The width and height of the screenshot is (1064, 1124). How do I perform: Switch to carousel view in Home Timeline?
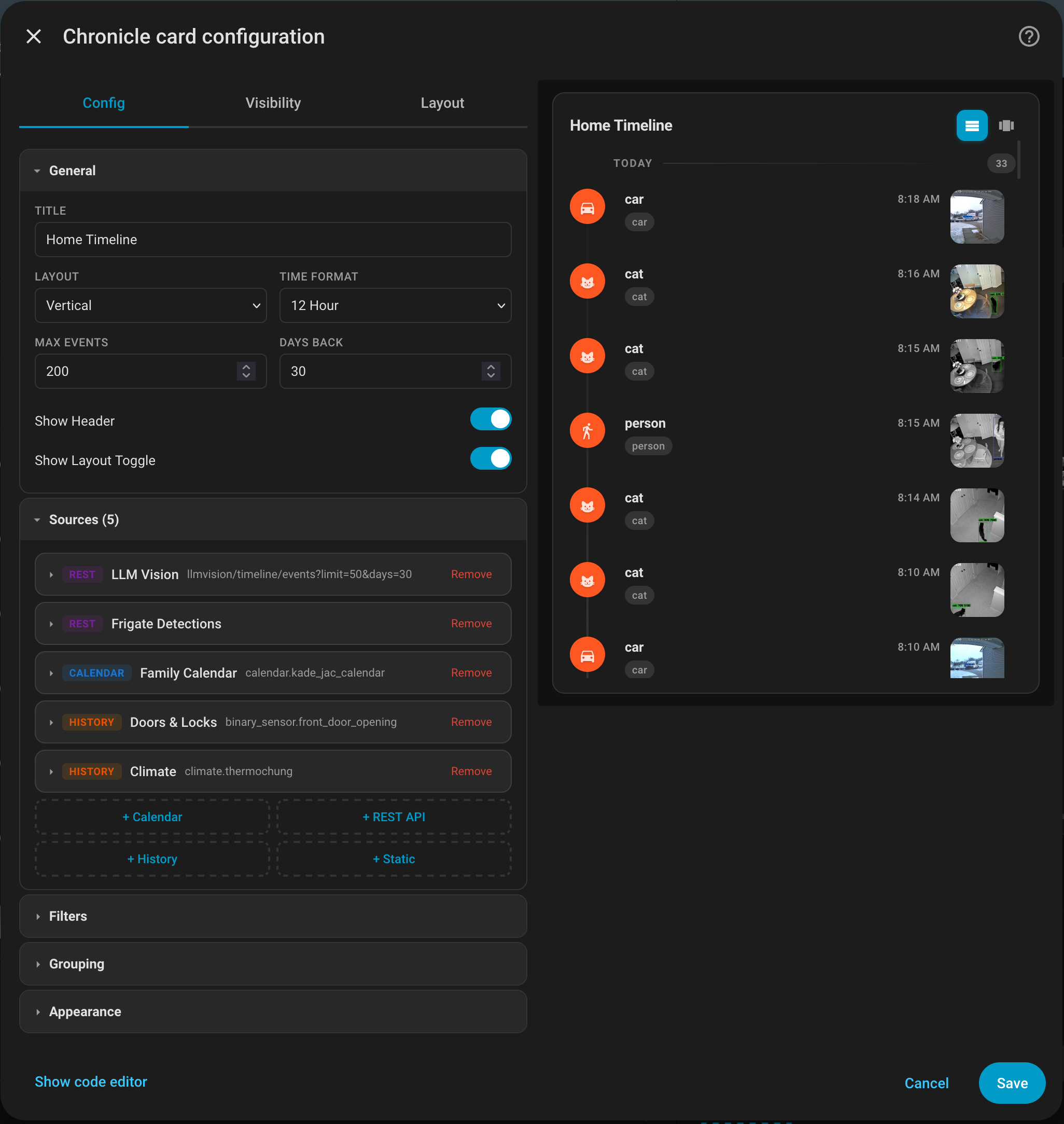click(x=1006, y=125)
